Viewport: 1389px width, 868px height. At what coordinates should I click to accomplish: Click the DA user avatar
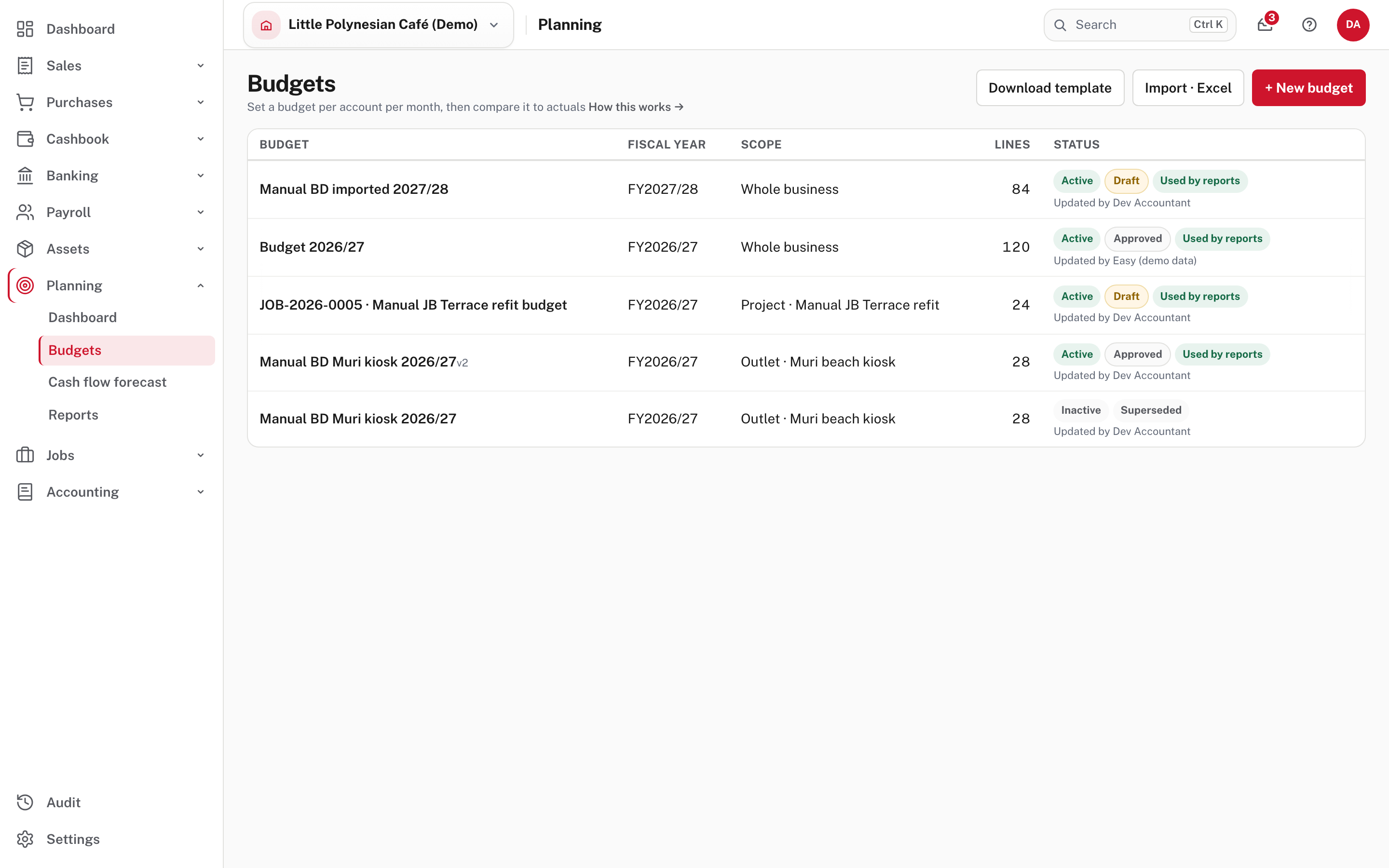pyautogui.click(x=1353, y=25)
